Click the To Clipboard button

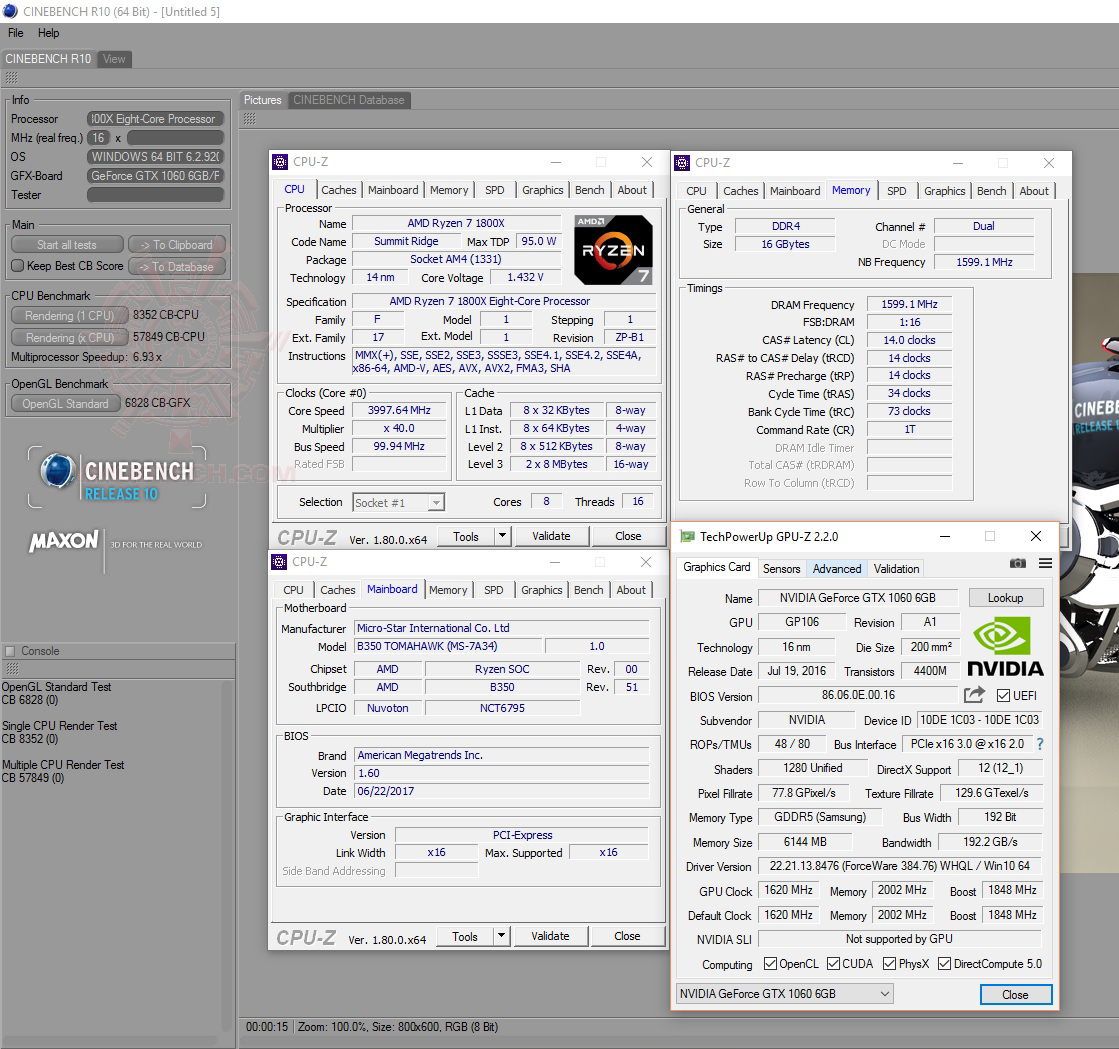tap(176, 245)
